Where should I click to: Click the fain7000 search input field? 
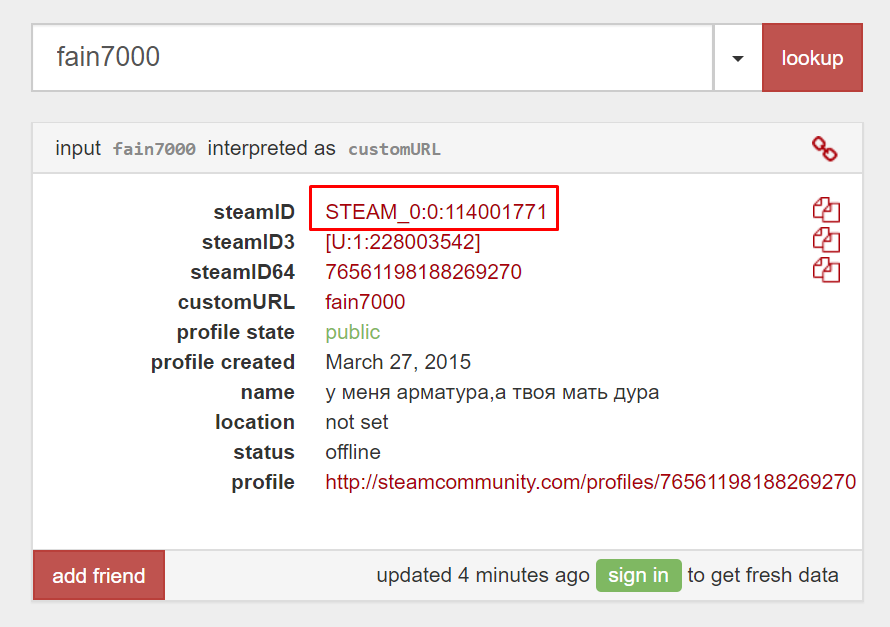pyautogui.click(x=372, y=57)
